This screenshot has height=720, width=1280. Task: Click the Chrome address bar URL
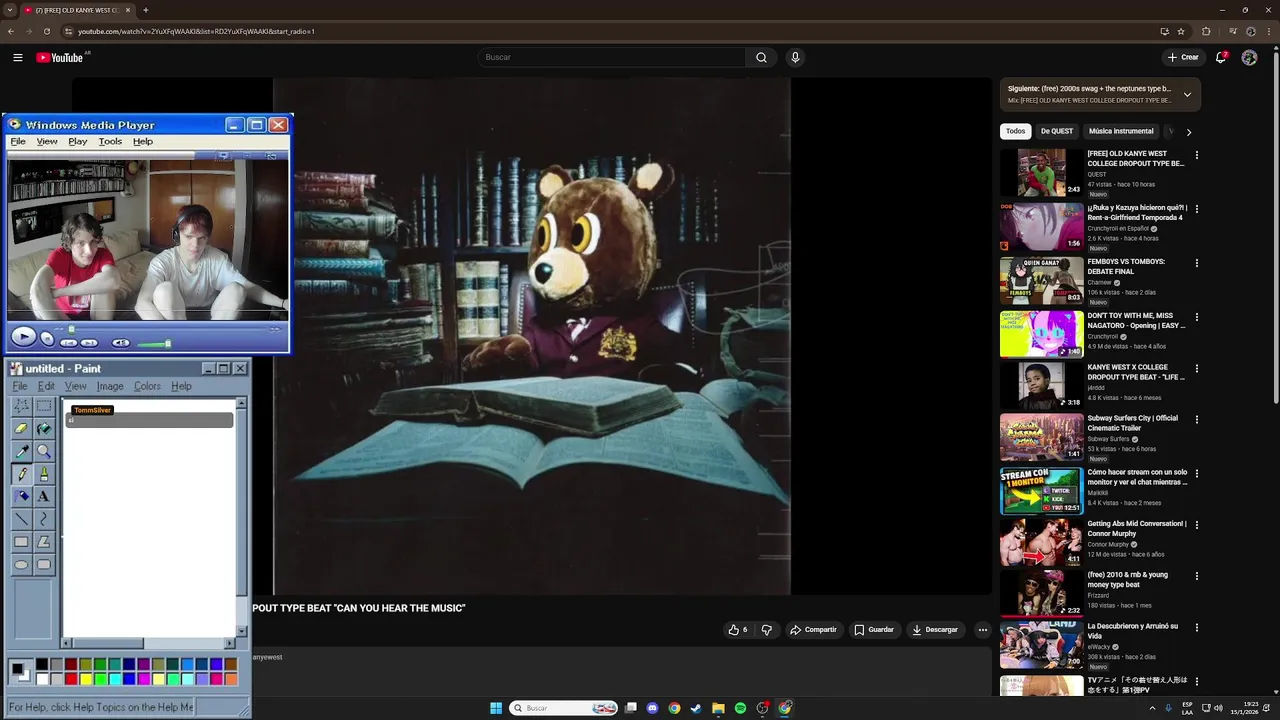click(196, 31)
